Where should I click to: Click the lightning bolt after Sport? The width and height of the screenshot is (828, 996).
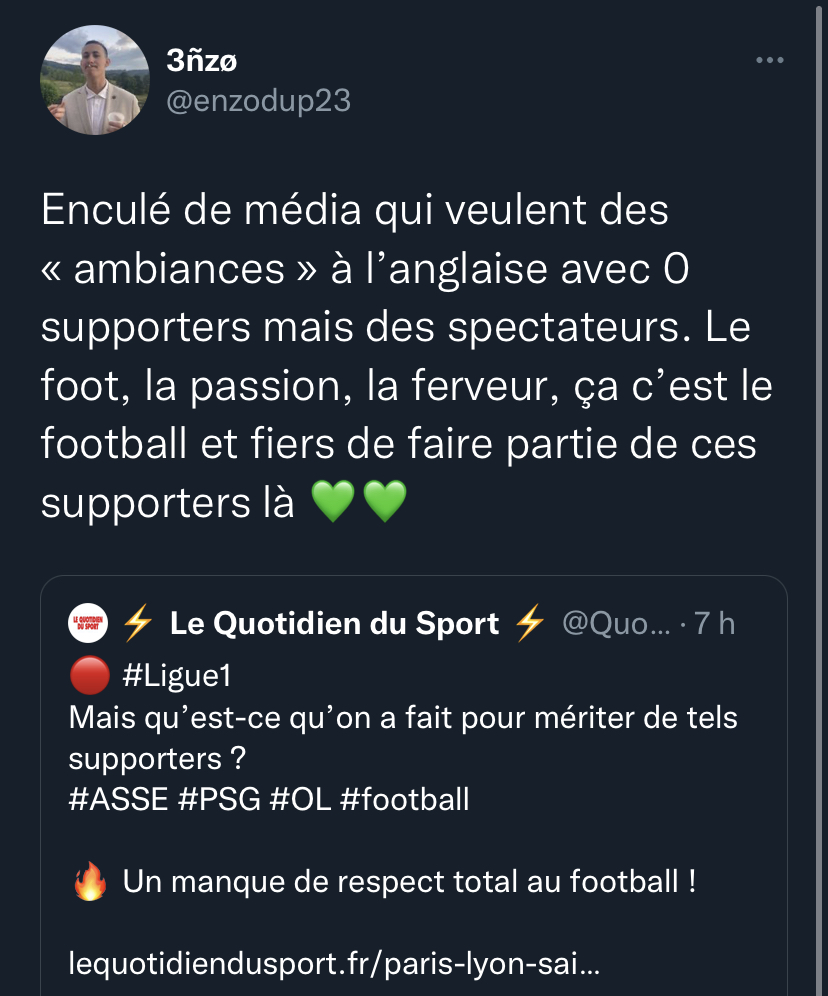(530, 623)
